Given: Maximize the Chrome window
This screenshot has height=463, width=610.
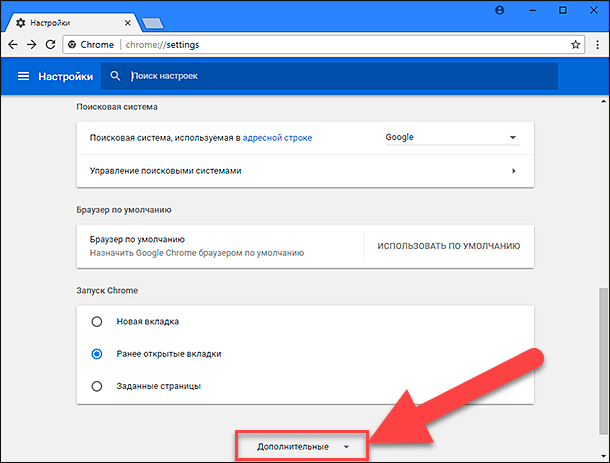Looking at the screenshot, I should [563, 11].
